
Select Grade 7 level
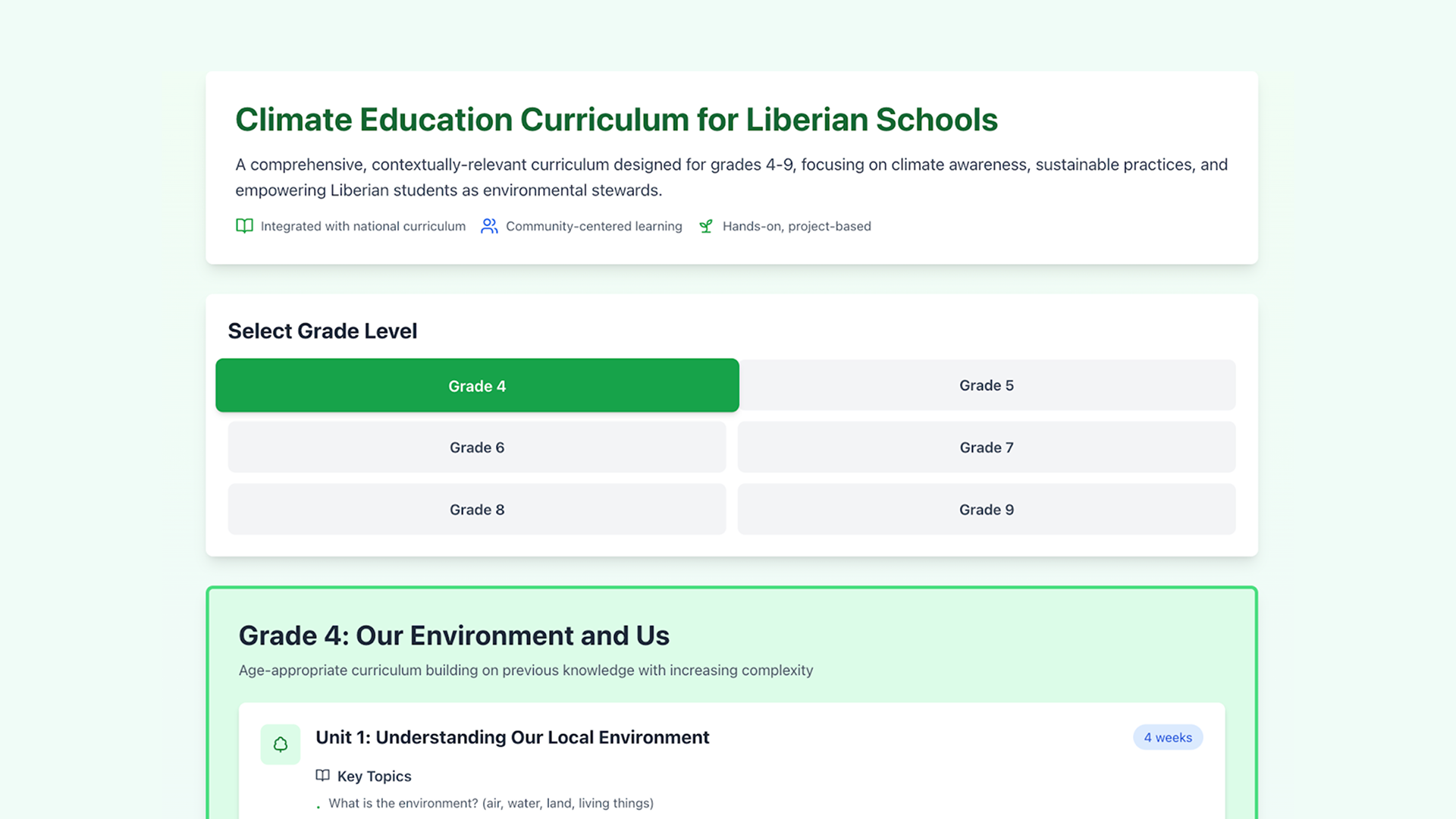986,447
